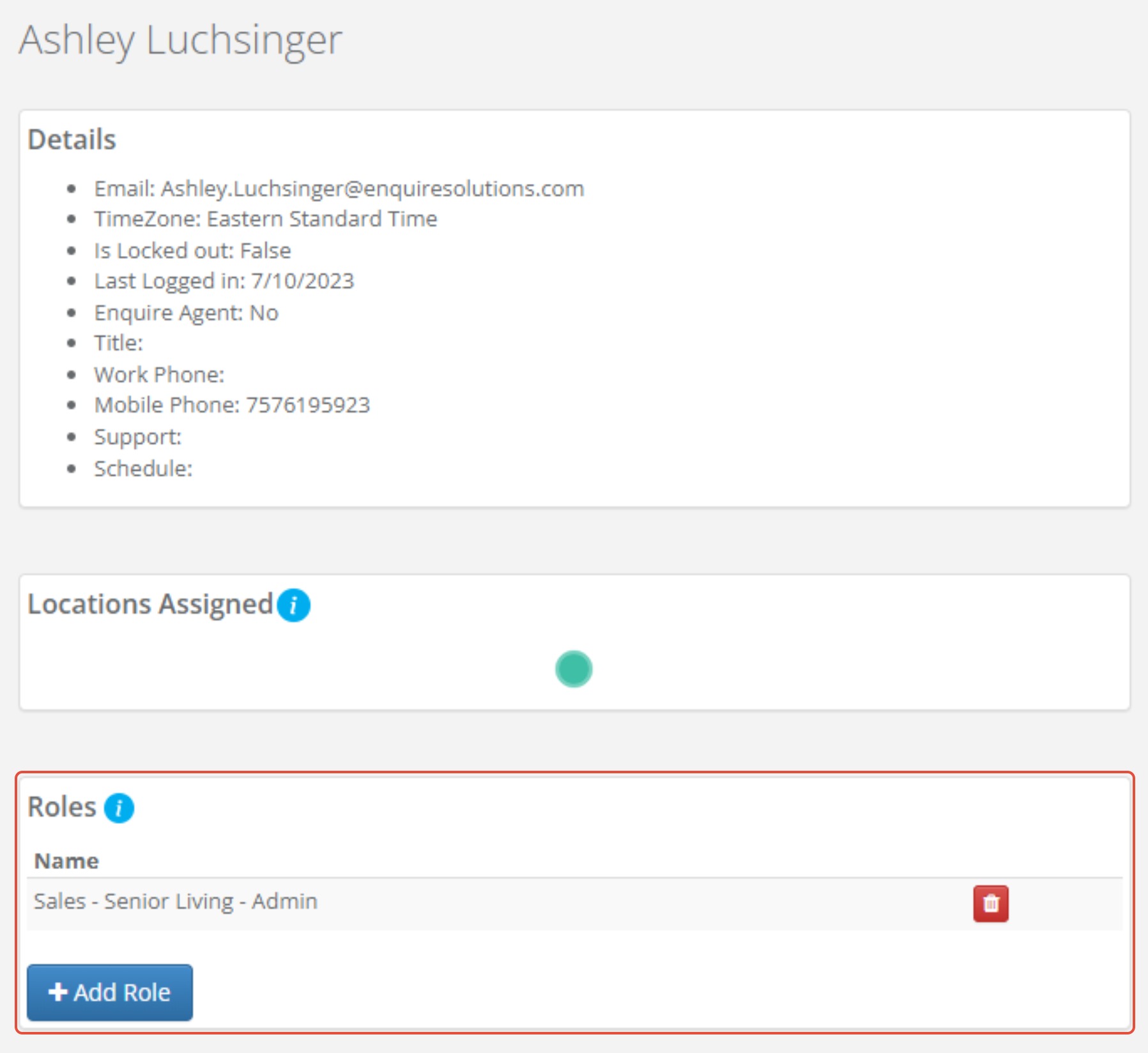Image resolution: width=1148 pixels, height=1053 pixels.
Task: Click the Title: detail line
Action: tap(119, 343)
